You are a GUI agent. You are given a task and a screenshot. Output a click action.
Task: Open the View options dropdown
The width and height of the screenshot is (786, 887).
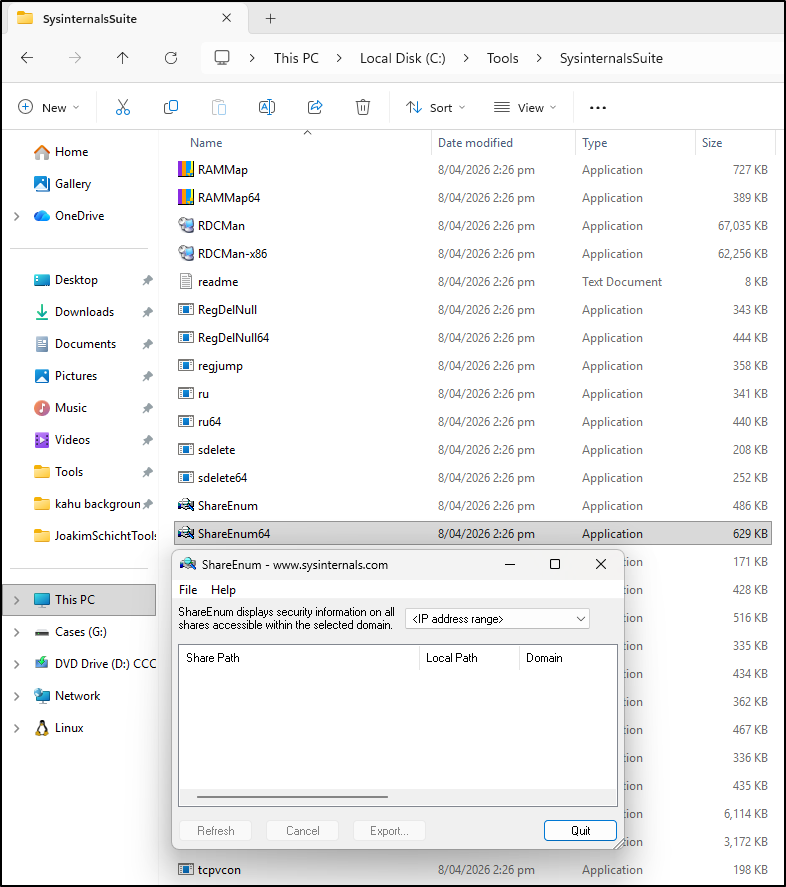(525, 107)
